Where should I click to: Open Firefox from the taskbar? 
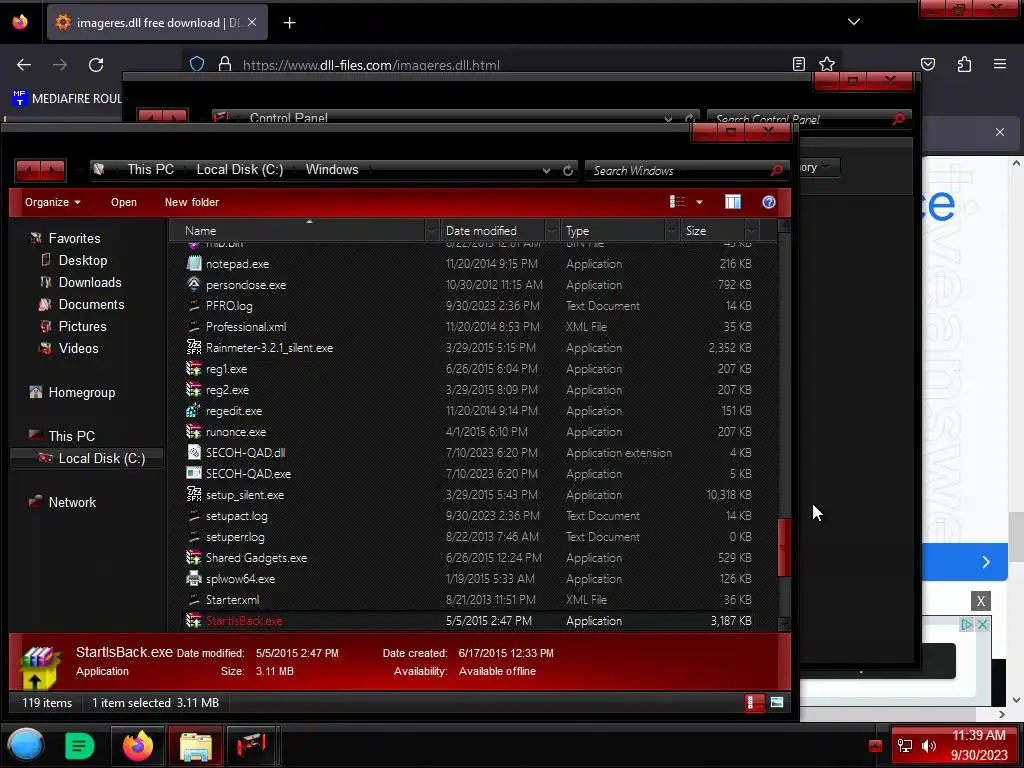(138, 746)
